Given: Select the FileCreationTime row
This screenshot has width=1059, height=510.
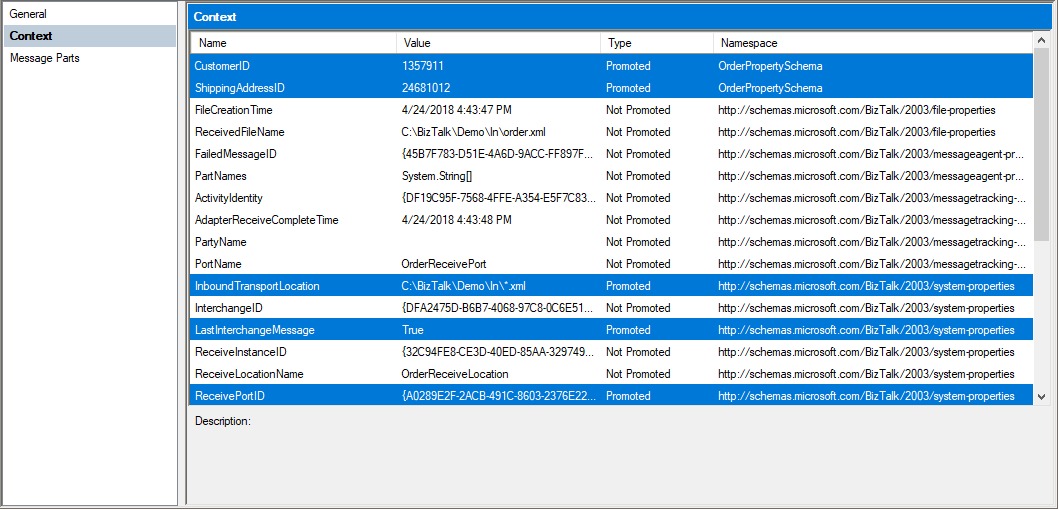Looking at the screenshot, I should 611,109.
